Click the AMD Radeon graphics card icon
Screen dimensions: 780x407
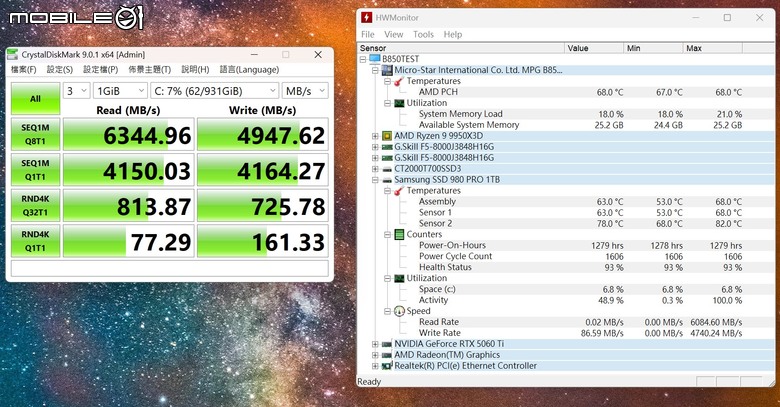tap(387, 355)
